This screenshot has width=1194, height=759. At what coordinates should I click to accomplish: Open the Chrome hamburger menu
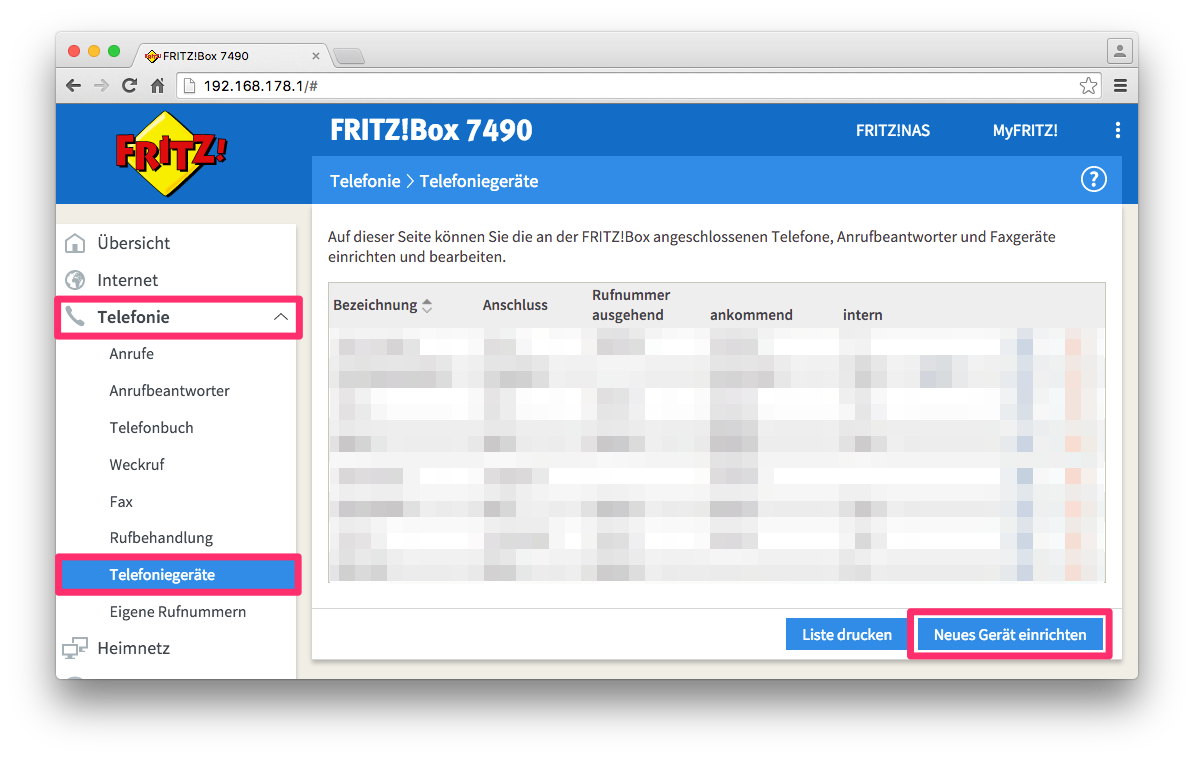coord(1120,85)
